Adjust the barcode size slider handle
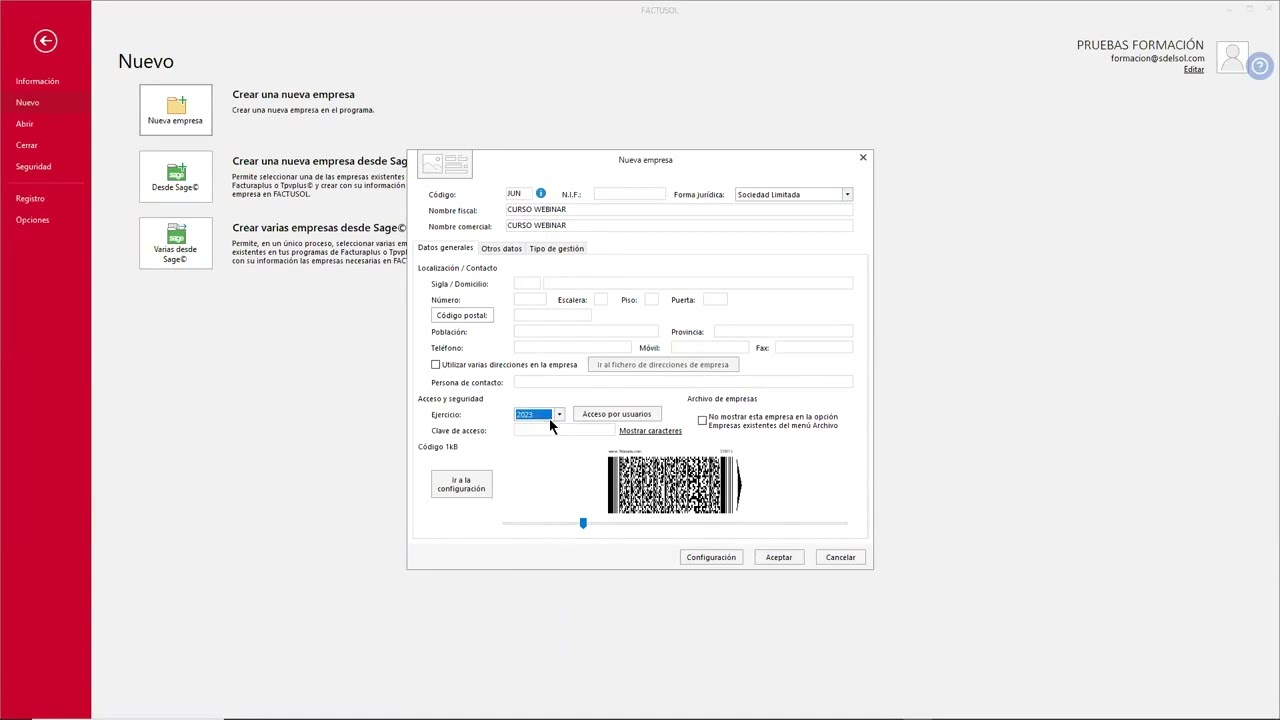This screenshot has height=720, width=1280. click(x=583, y=523)
